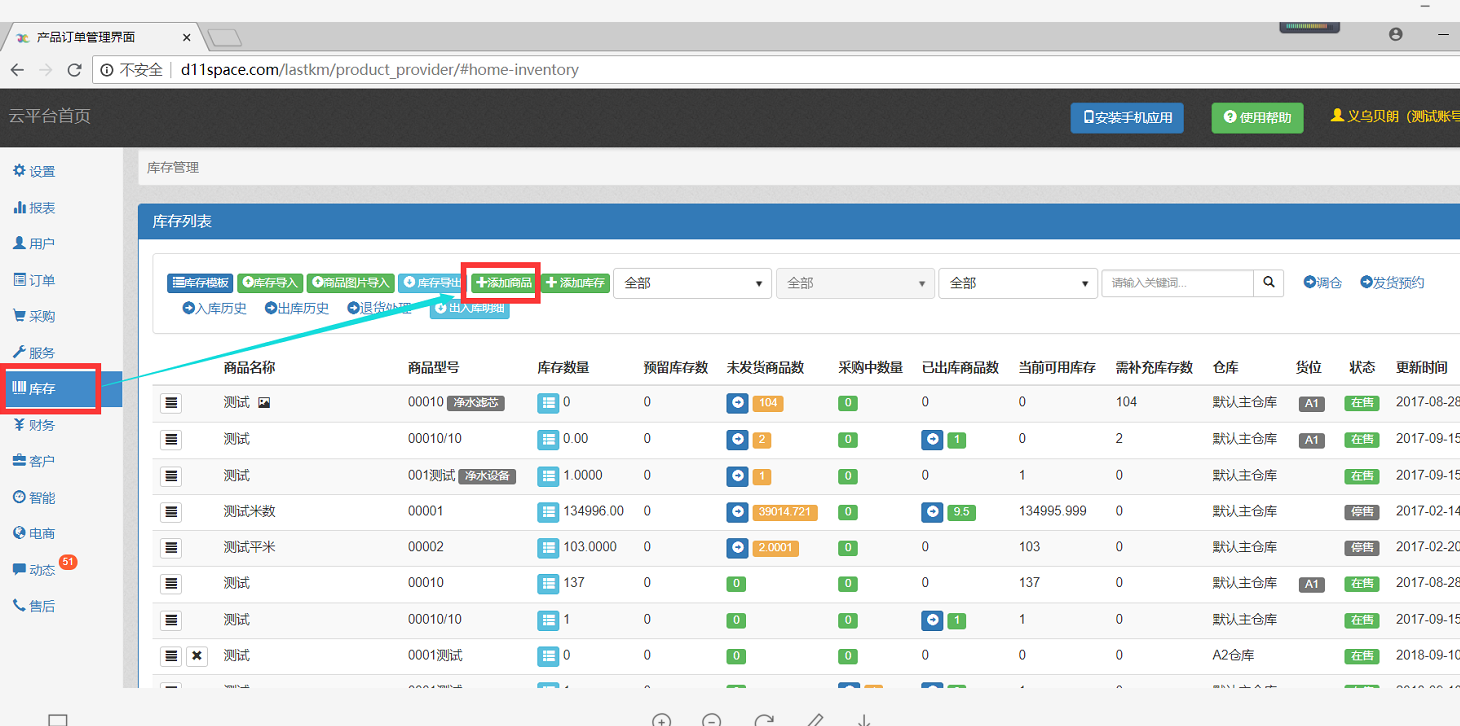This screenshot has height=726, width=1460.
Task: Open stock list icon beside 103.0000
Action: 548,547
